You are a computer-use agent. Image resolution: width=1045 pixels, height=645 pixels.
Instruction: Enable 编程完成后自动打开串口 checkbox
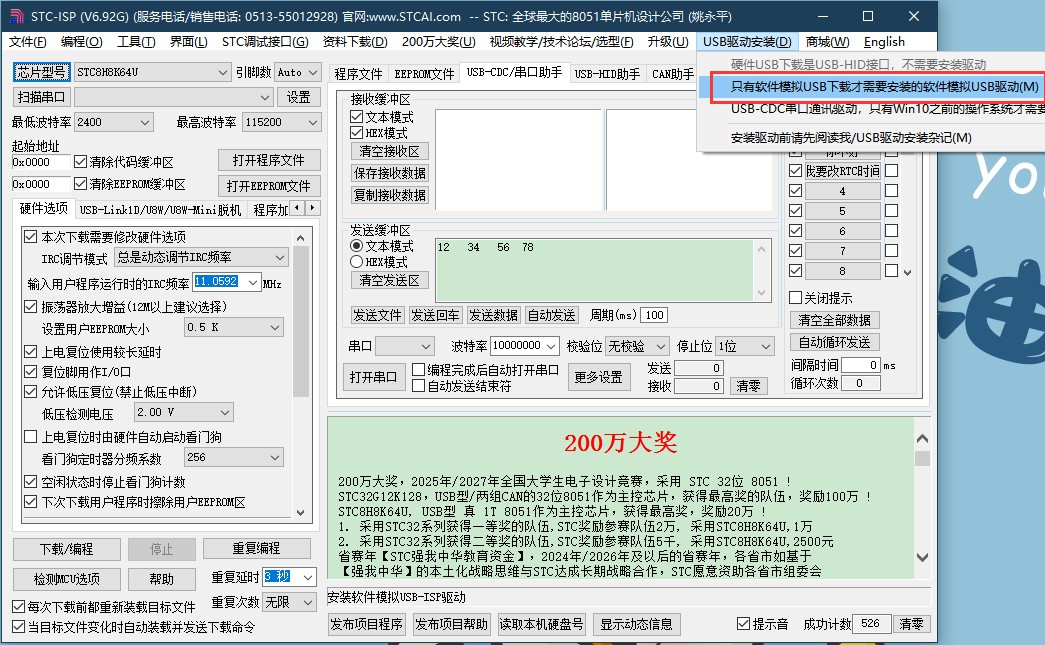[419, 370]
